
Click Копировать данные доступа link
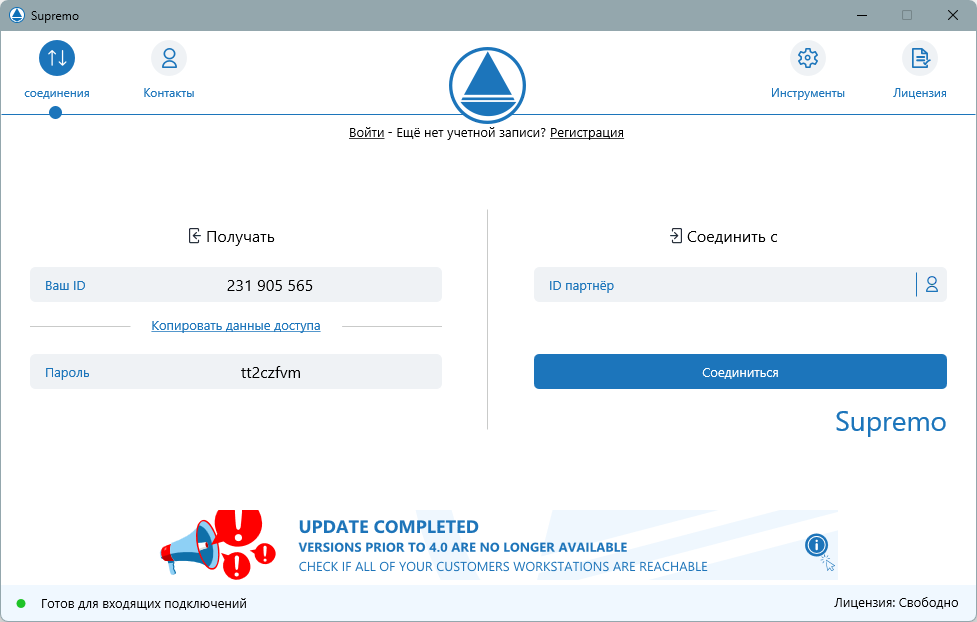coord(236,325)
